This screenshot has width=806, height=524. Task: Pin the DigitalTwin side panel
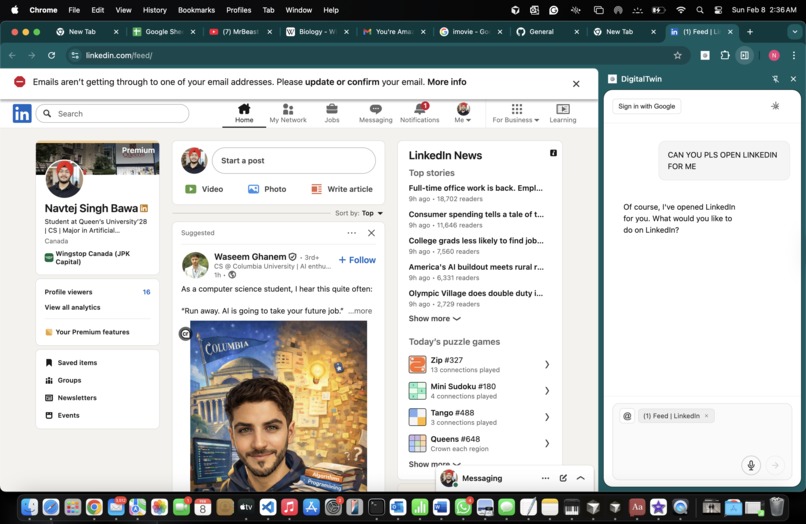tap(775, 79)
